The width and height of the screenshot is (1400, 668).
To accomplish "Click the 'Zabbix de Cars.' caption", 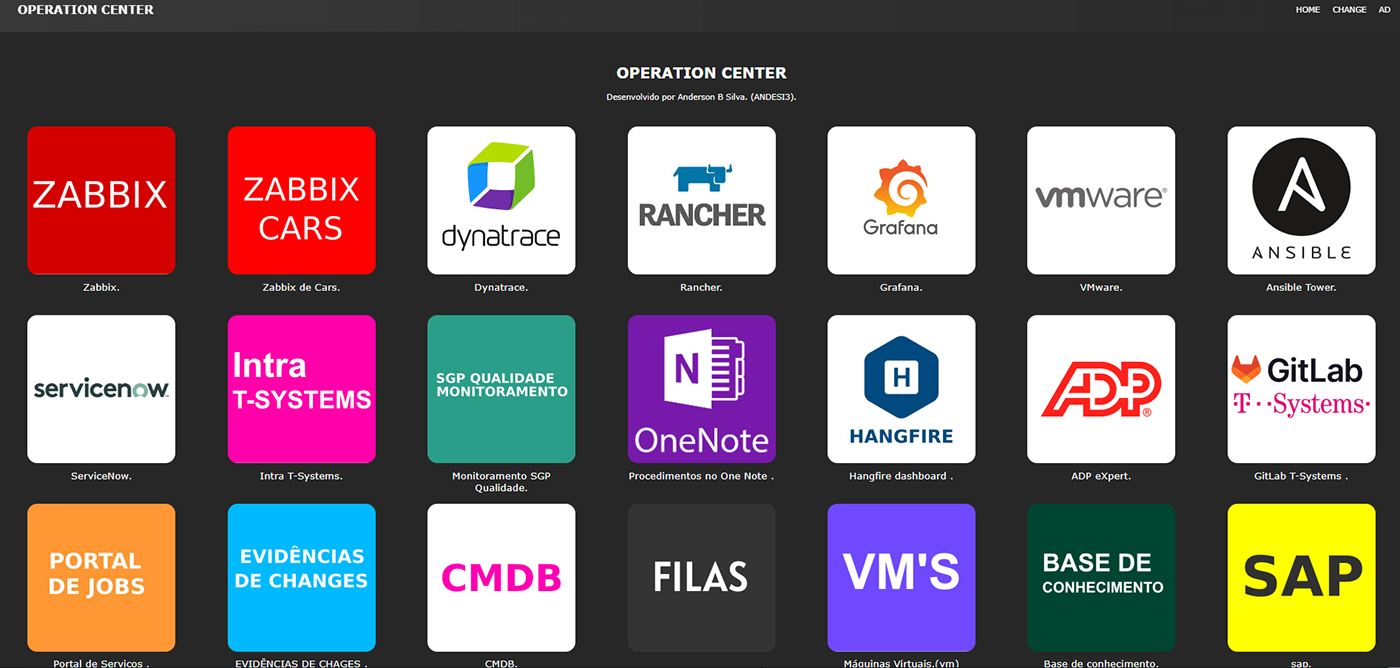I will [x=301, y=287].
